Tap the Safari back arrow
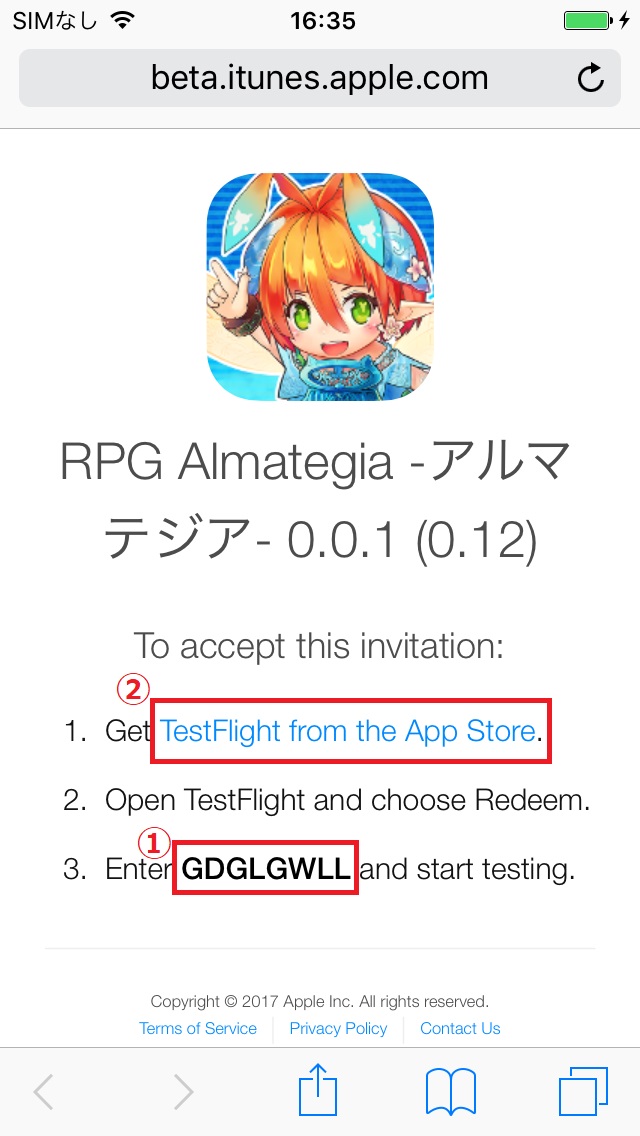 click(43, 1092)
